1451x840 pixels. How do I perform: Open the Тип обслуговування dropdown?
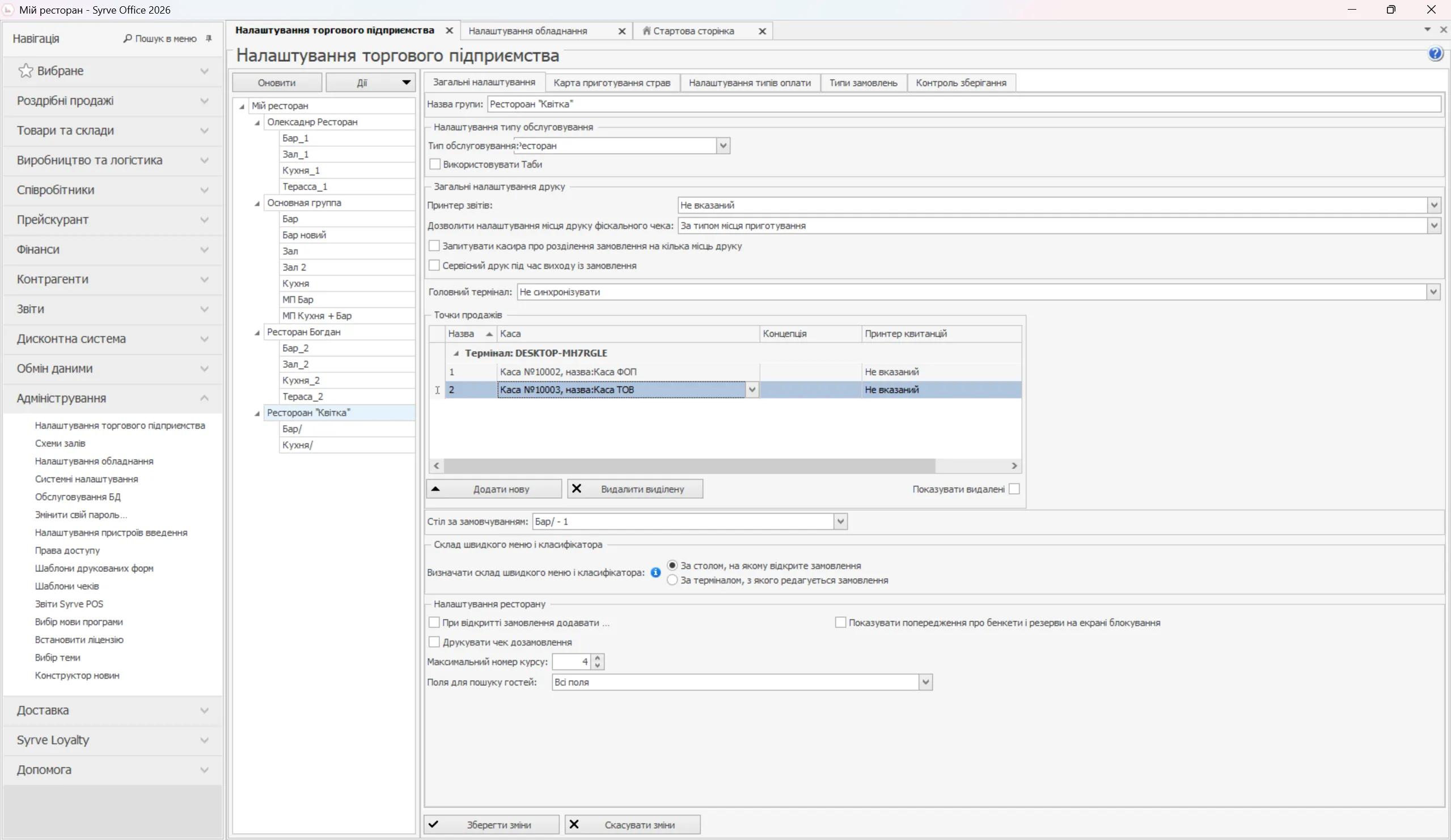(723, 146)
